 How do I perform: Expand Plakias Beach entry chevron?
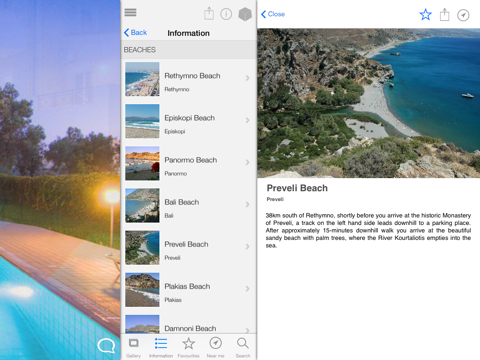pyautogui.click(x=247, y=289)
